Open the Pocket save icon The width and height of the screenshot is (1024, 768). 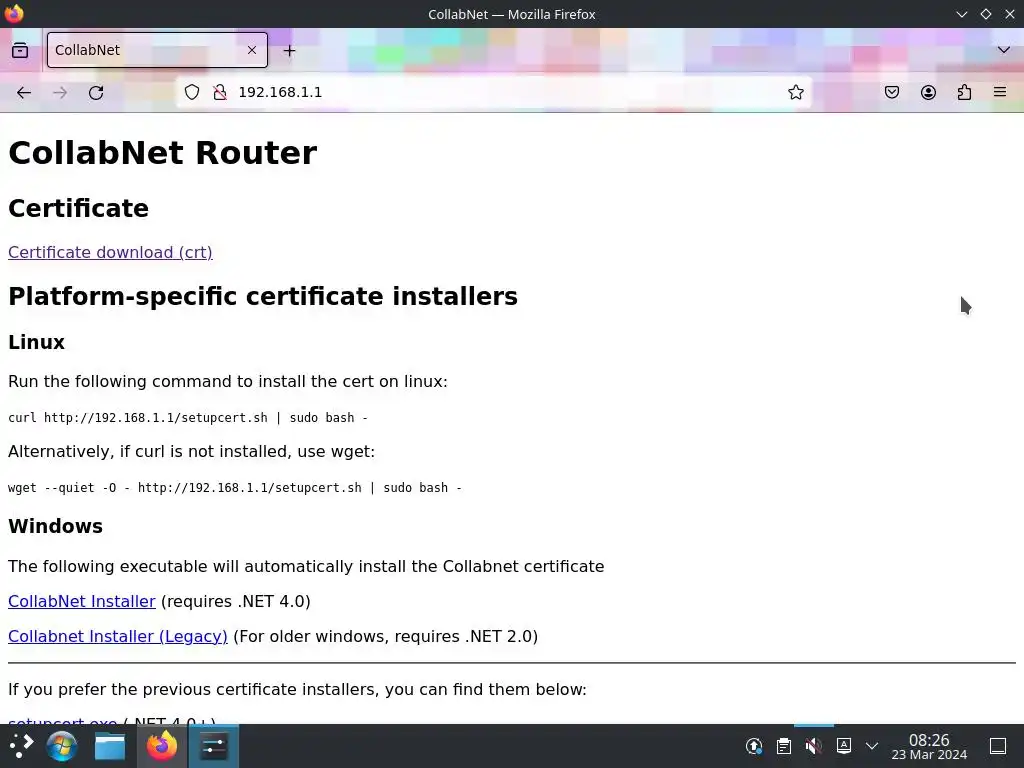click(891, 92)
